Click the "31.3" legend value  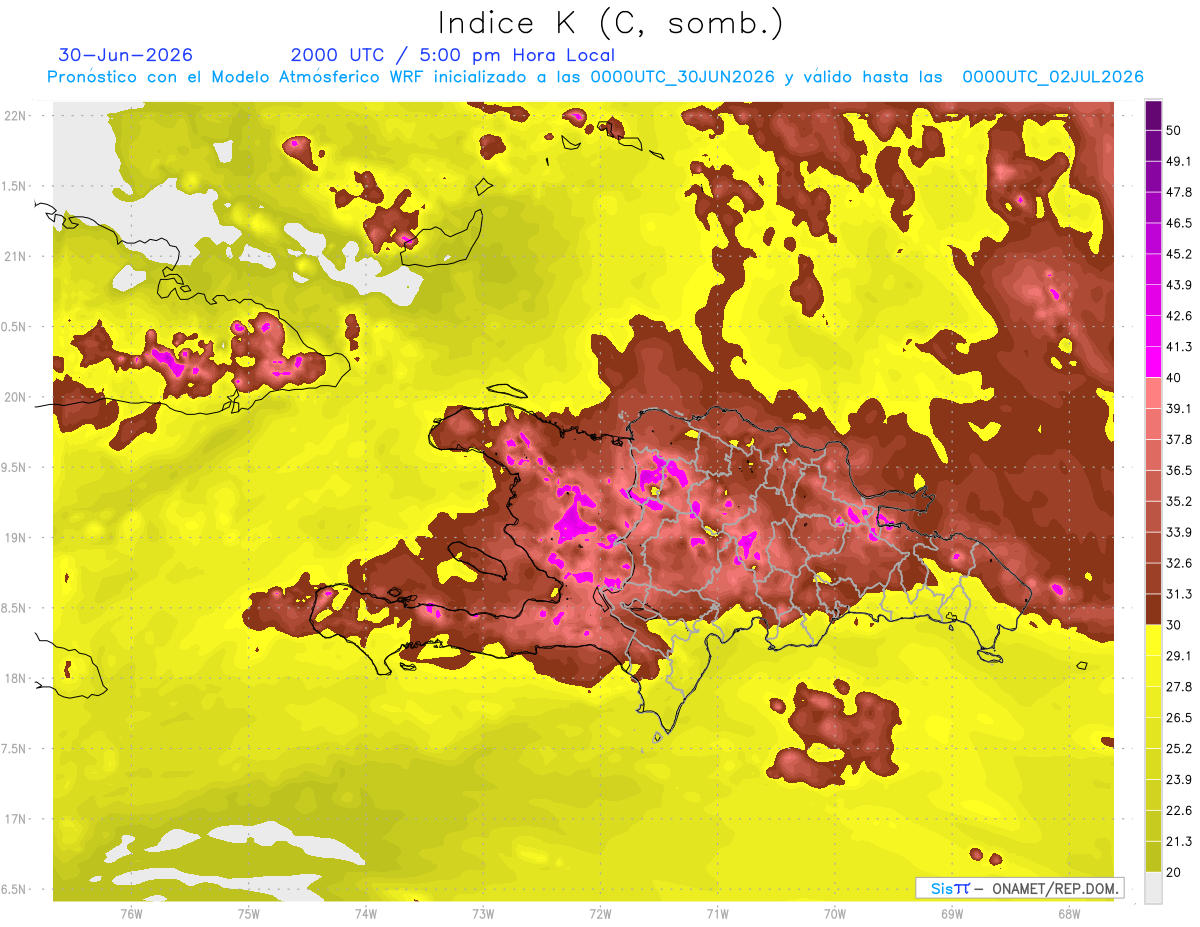click(1180, 594)
